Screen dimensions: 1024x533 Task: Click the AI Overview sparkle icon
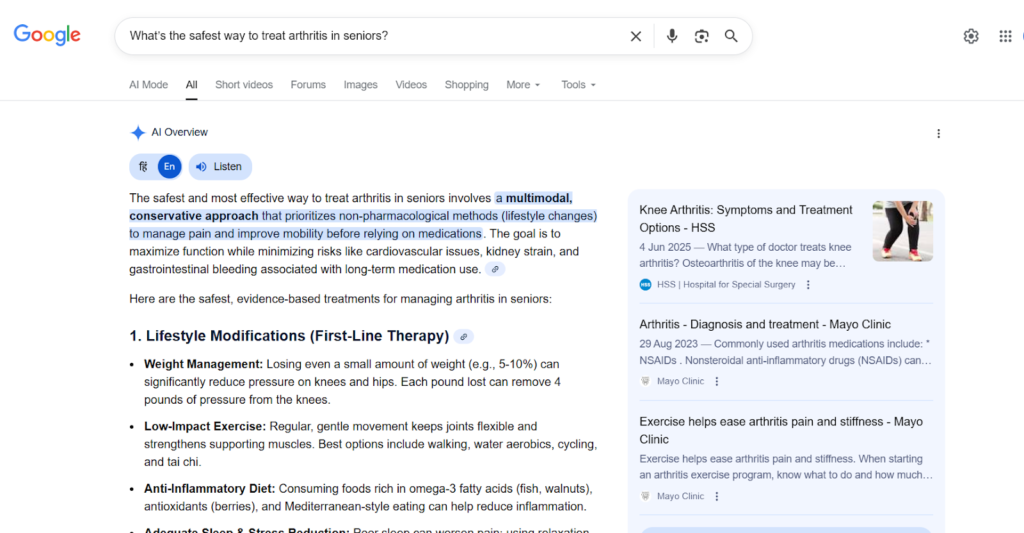coord(138,133)
